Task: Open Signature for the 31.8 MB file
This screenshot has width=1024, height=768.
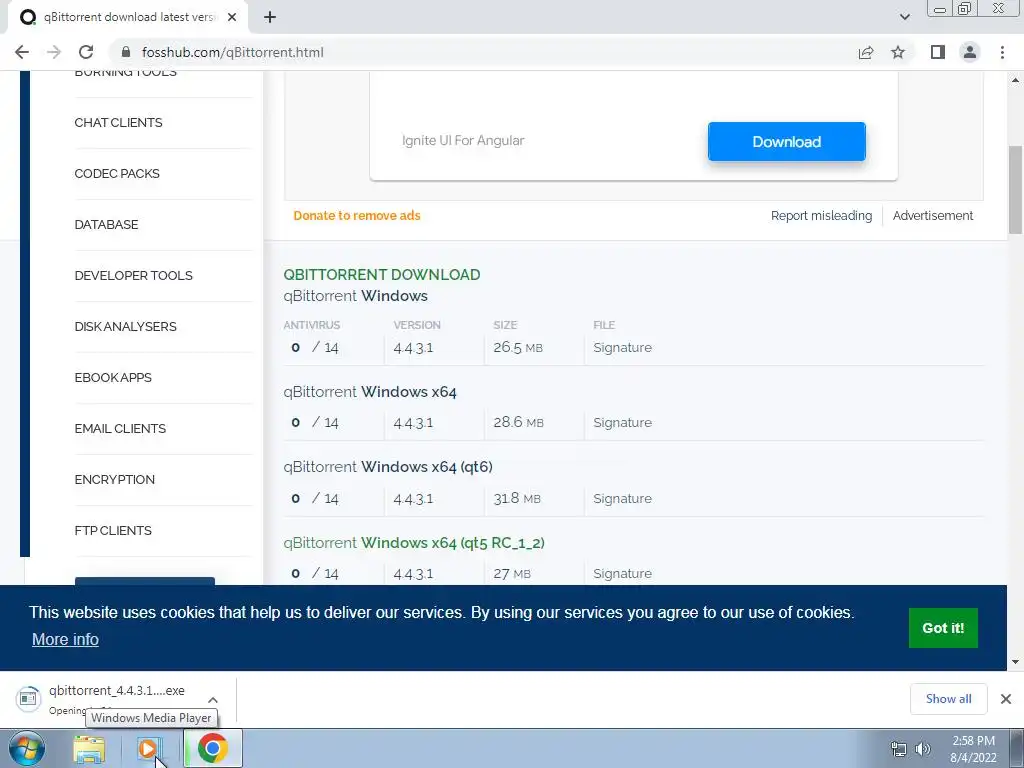Action: click(x=622, y=498)
